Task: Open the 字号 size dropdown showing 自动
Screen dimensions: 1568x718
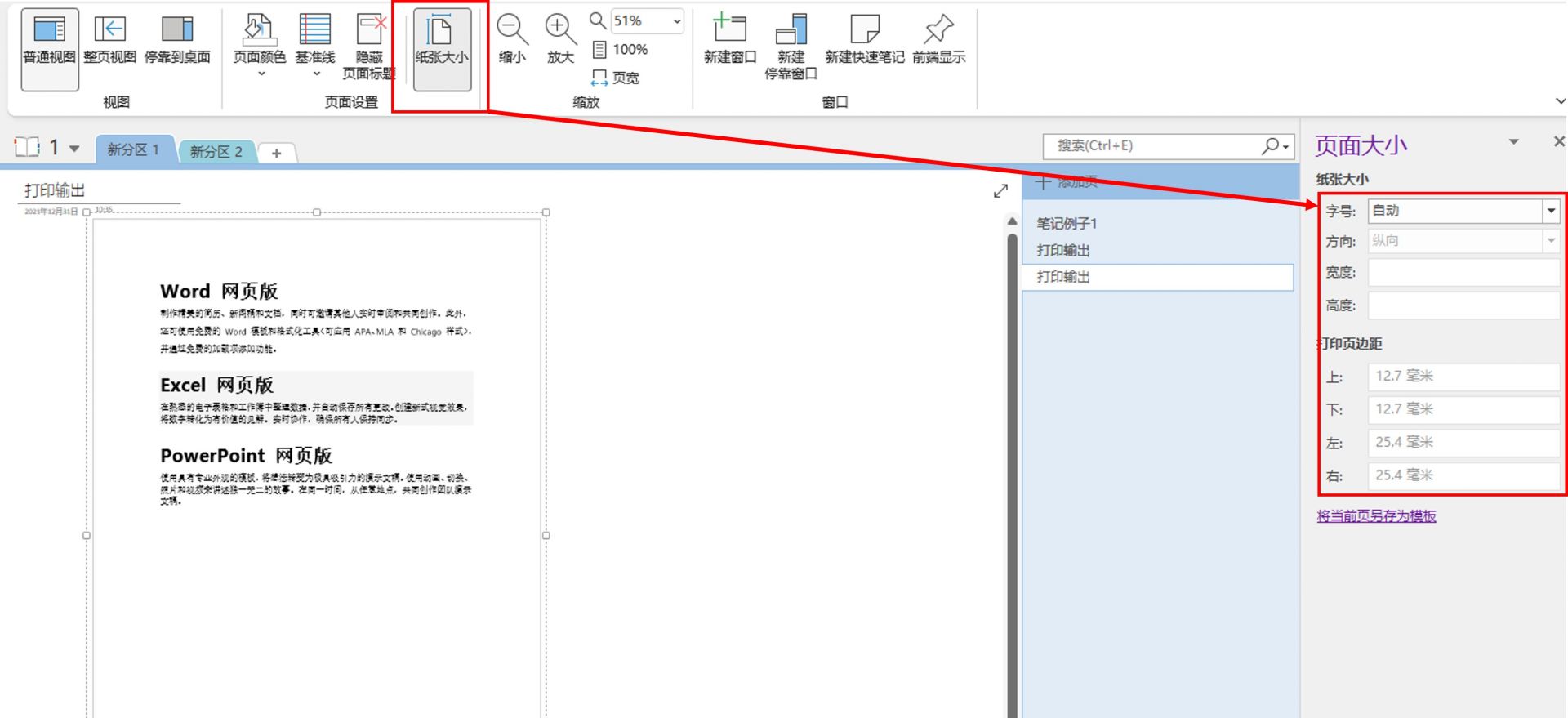Action: (x=1551, y=211)
